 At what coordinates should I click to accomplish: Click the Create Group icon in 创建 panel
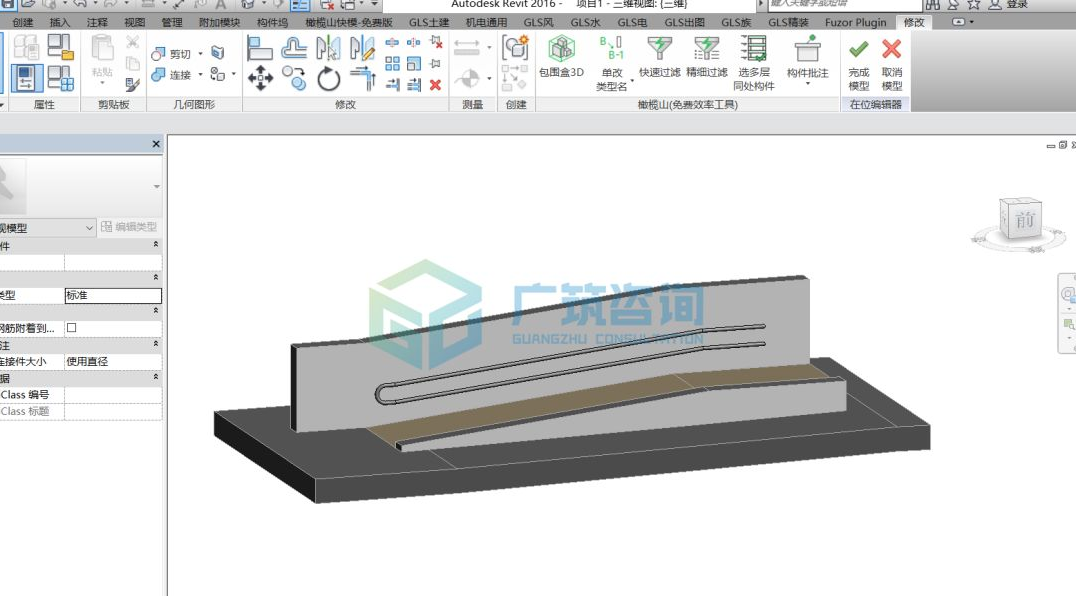[x=515, y=49]
